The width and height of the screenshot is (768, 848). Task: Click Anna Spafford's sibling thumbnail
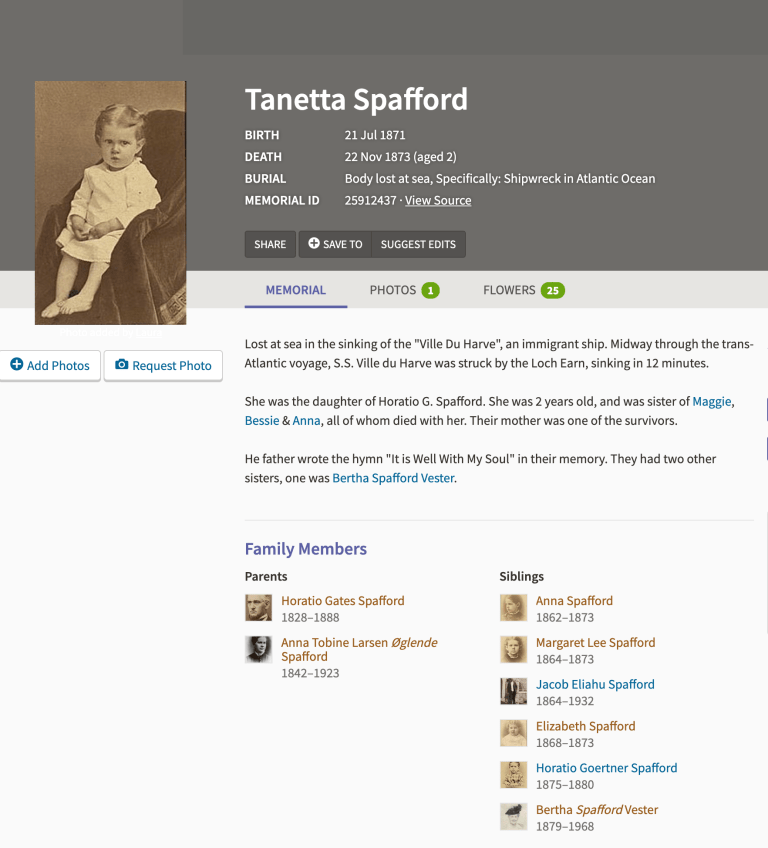coord(514,608)
